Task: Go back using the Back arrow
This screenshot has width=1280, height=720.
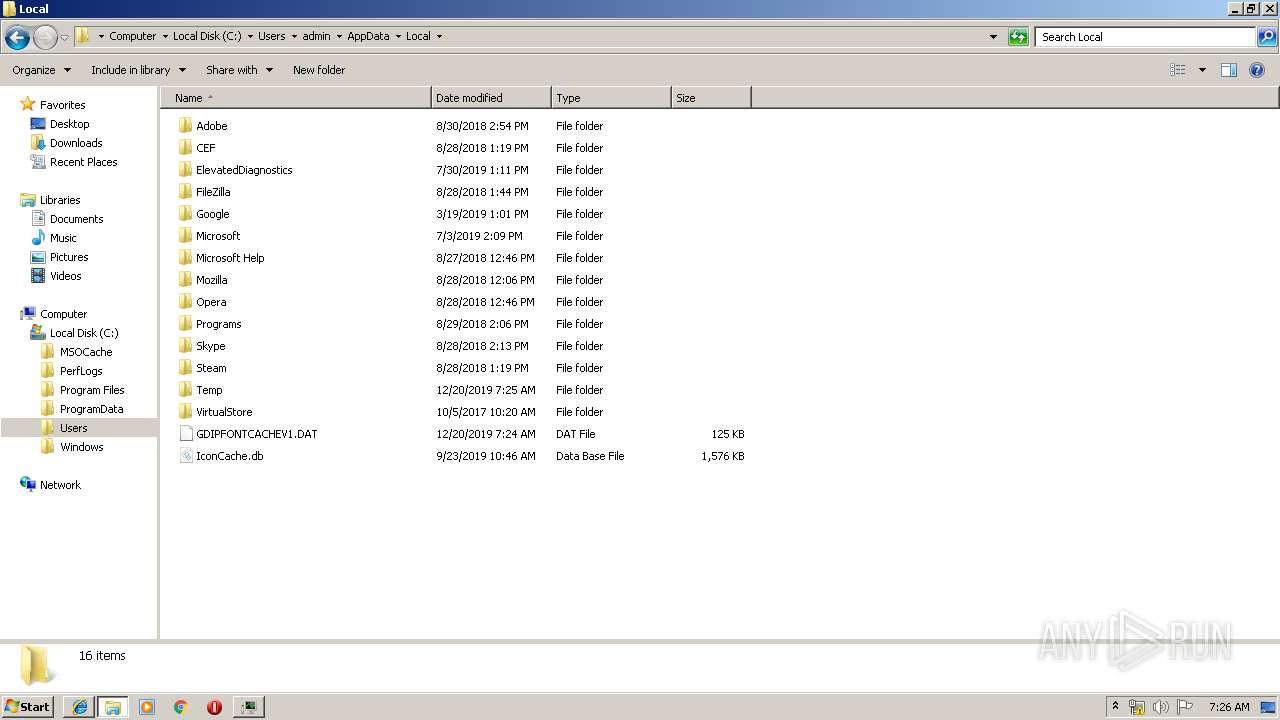Action: click(x=17, y=37)
